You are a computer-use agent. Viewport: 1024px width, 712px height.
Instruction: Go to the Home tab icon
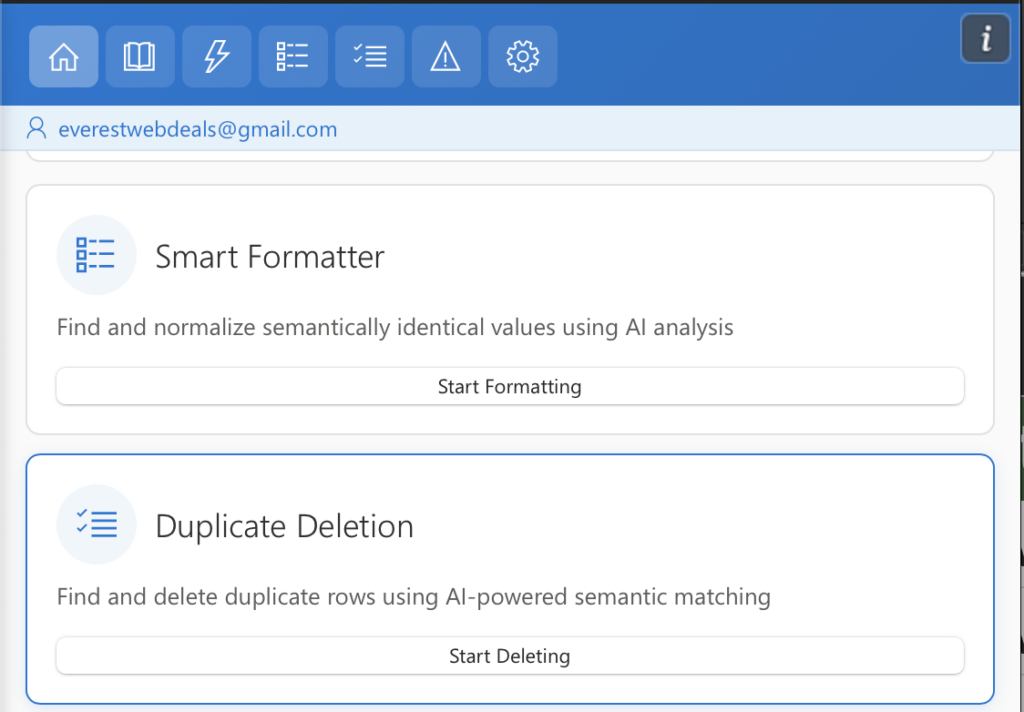pyautogui.click(x=64, y=57)
